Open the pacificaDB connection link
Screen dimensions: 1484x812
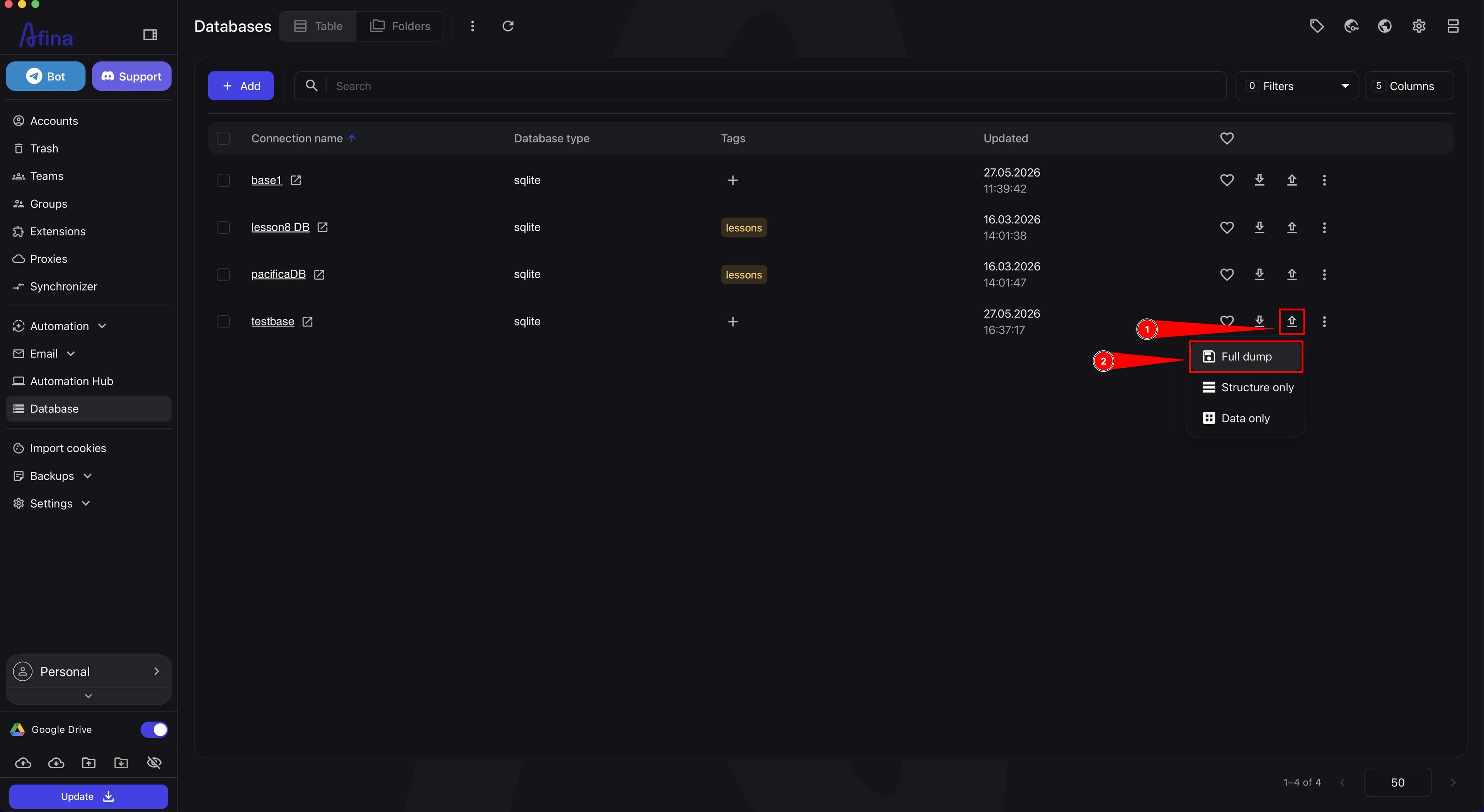278,275
